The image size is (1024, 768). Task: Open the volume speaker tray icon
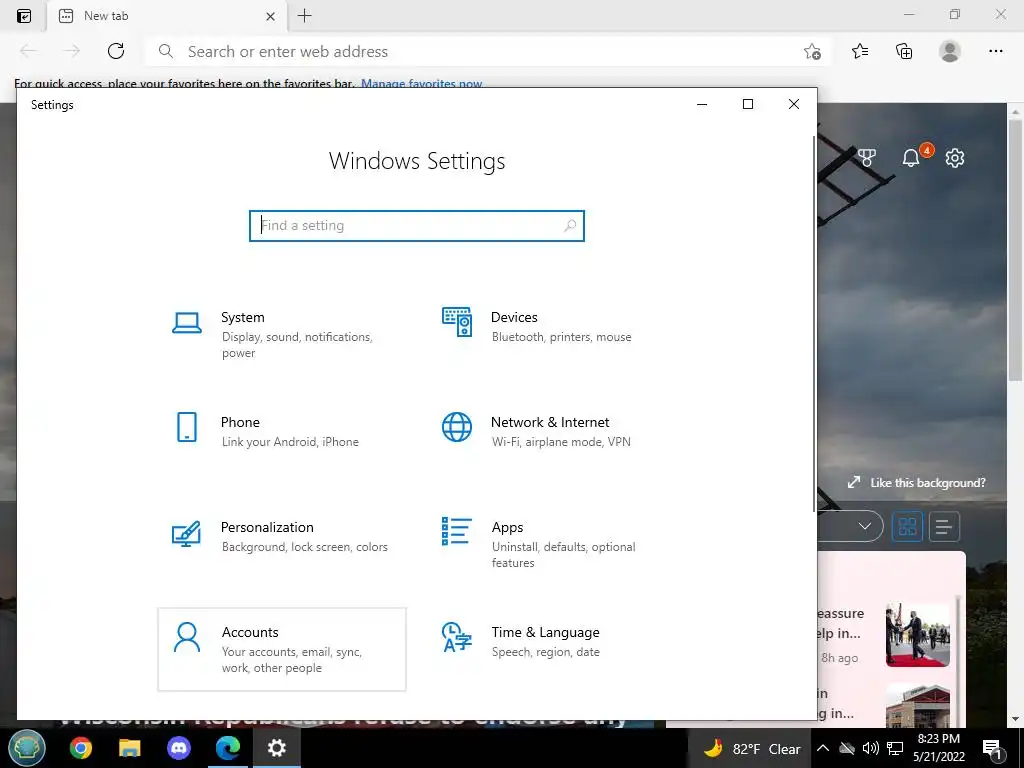(871, 748)
